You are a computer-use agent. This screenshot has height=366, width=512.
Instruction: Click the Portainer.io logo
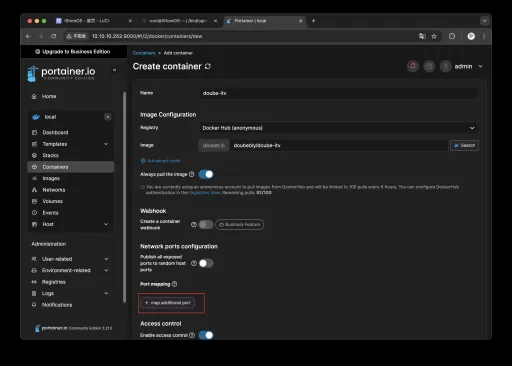[61, 73]
